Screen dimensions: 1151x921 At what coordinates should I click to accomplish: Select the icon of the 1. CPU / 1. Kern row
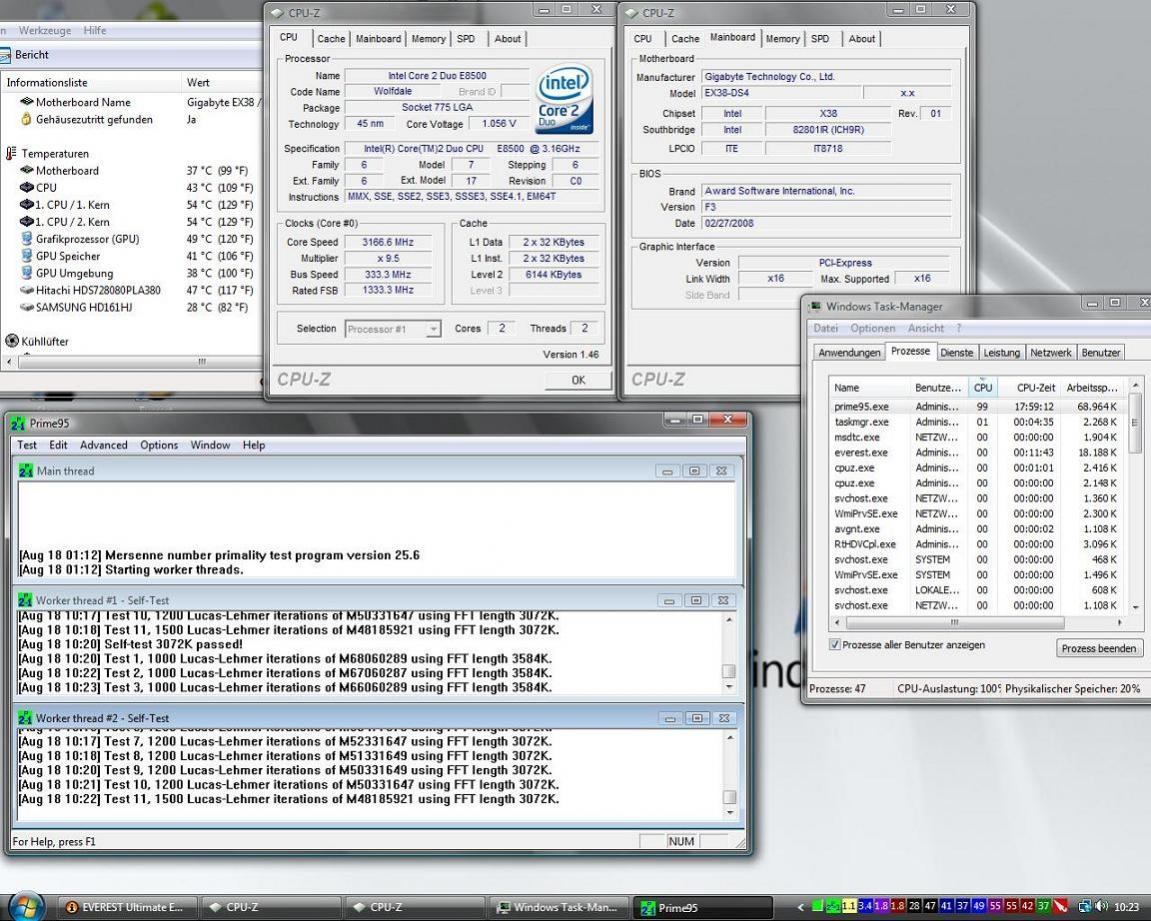tap(26, 205)
